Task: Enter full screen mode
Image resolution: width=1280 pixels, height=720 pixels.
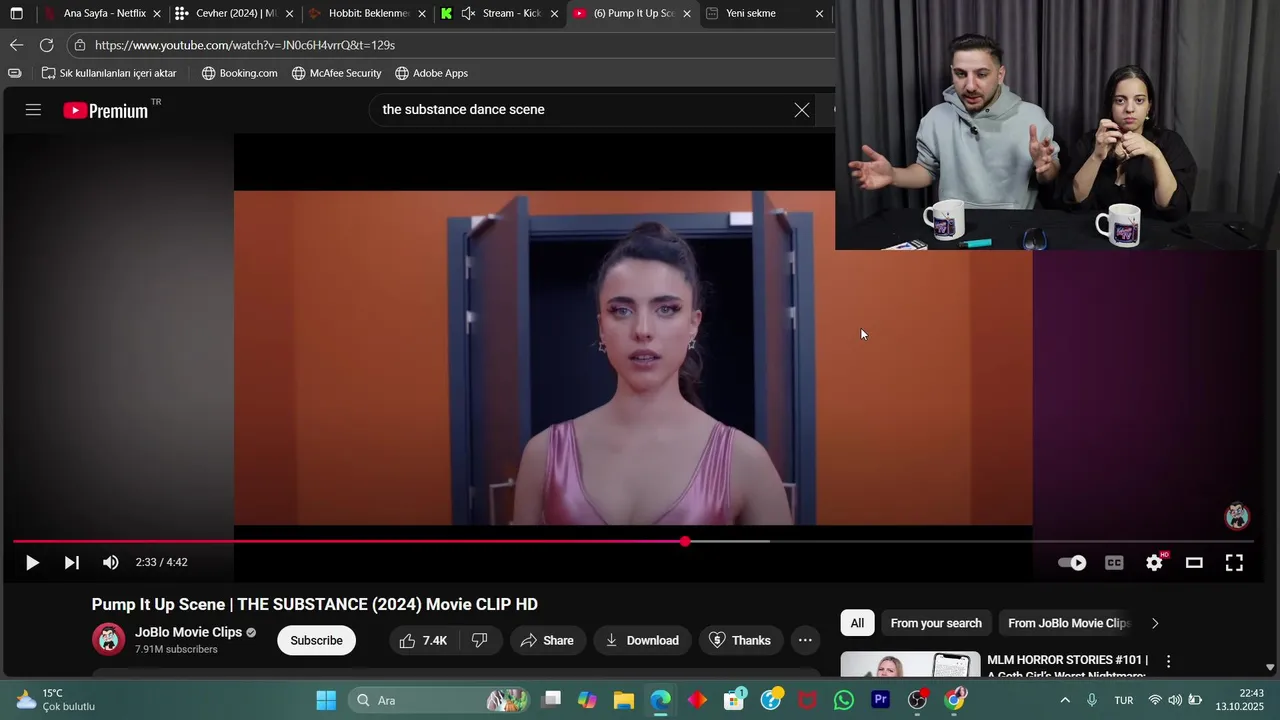Action: [x=1235, y=563]
